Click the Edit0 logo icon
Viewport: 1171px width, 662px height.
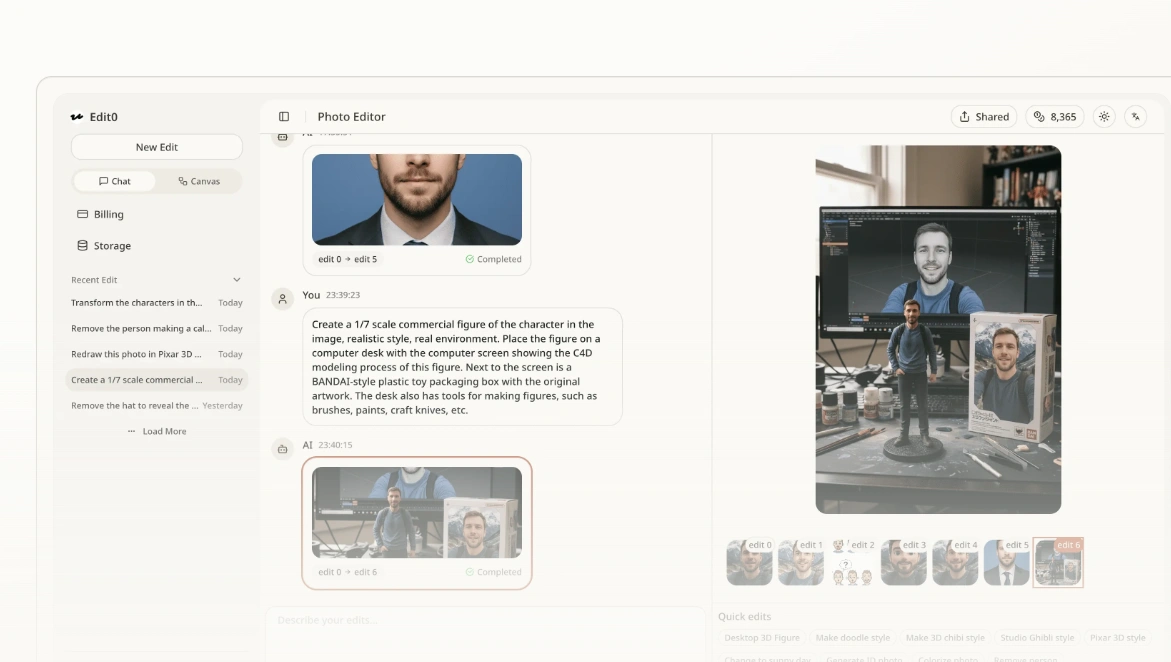[x=77, y=117]
